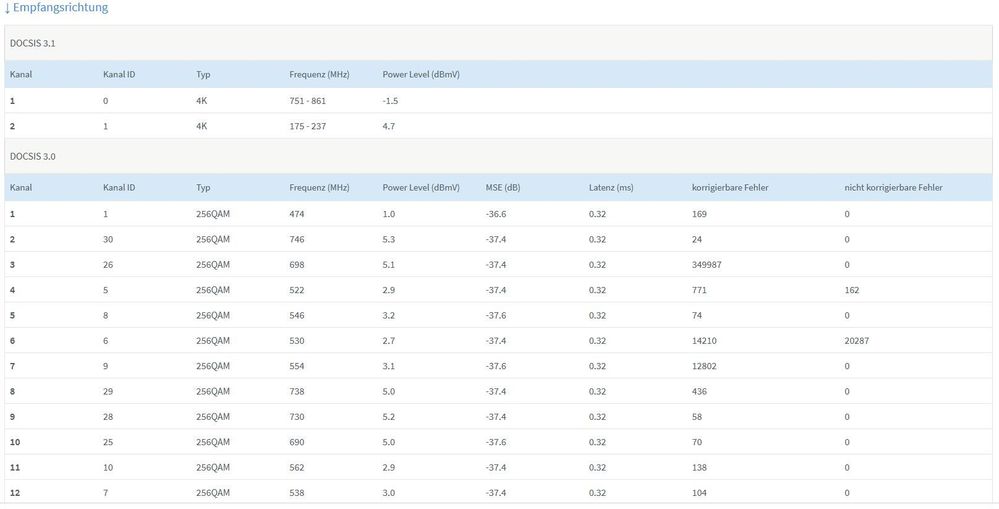The image size is (999, 509).
Task: Click frequency 738 cell
Action: [297, 391]
